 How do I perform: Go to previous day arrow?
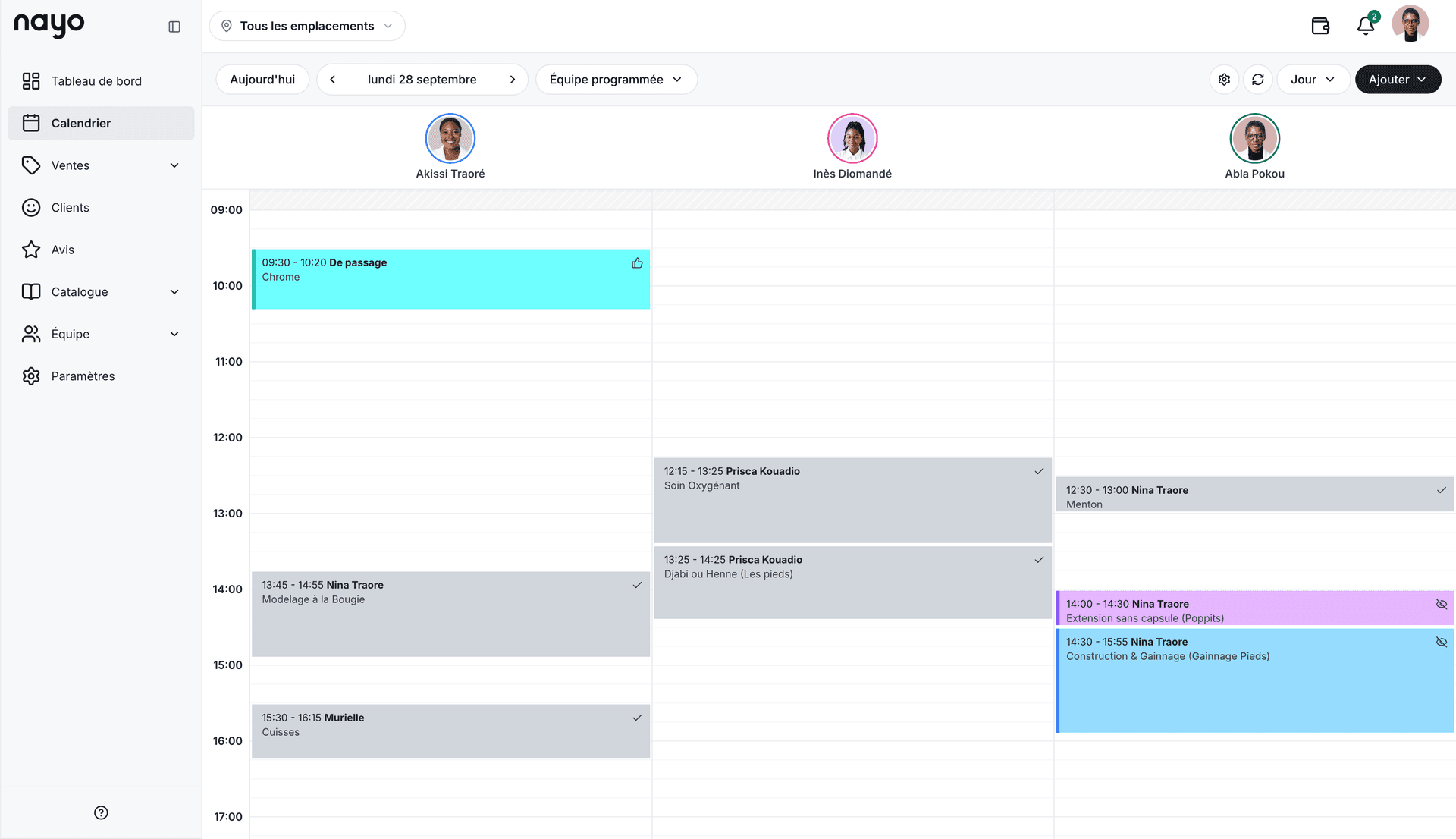[x=332, y=80]
